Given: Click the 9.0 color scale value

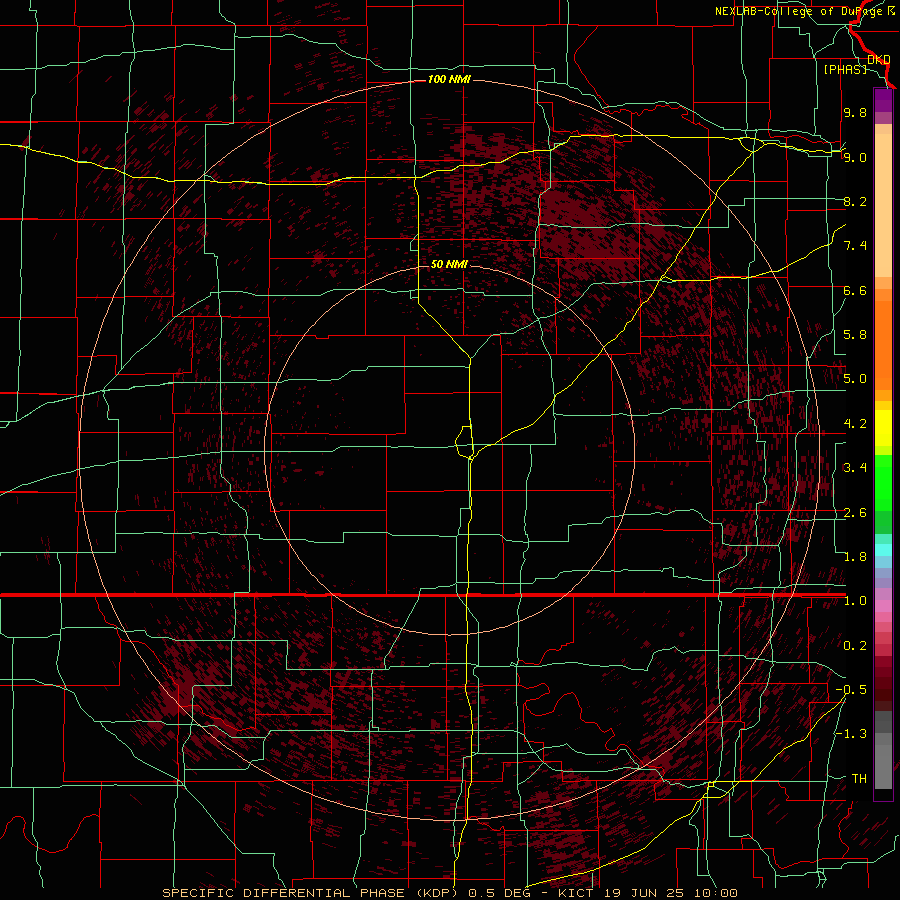Looking at the screenshot, I should pyautogui.click(x=855, y=157).
